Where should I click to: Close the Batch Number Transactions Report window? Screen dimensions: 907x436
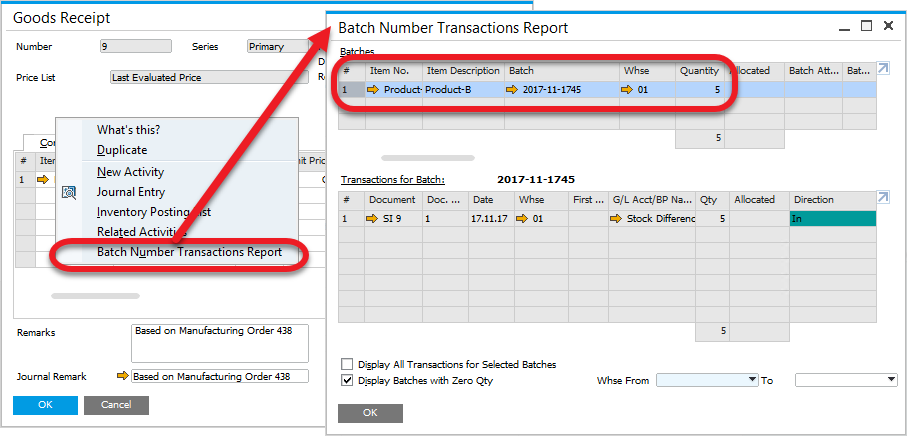888,25
